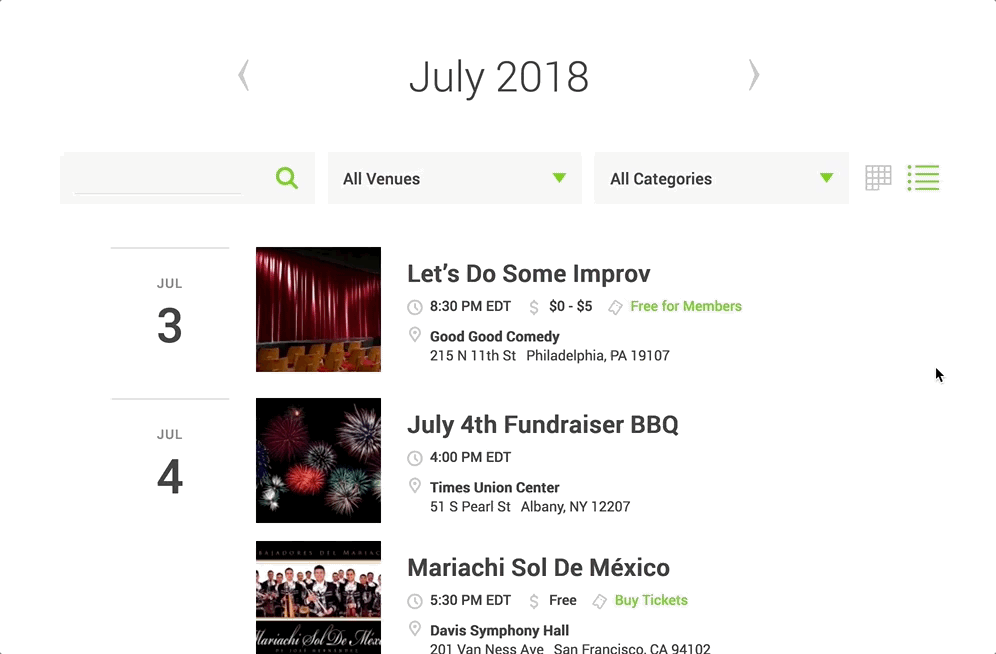Open the Let's Do Some Improv event

tap(528, 274)
